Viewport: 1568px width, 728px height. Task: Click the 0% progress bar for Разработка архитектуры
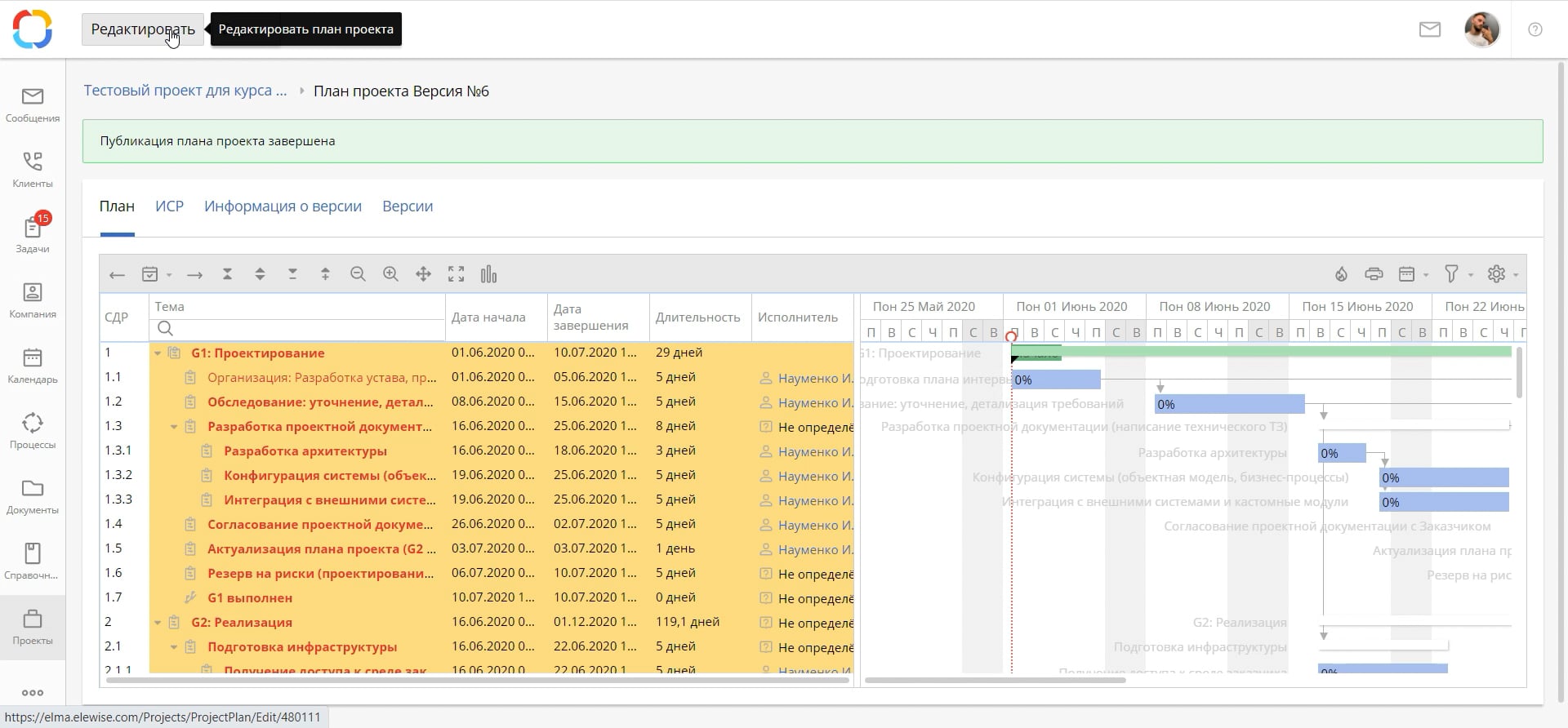click(1342, 453)
